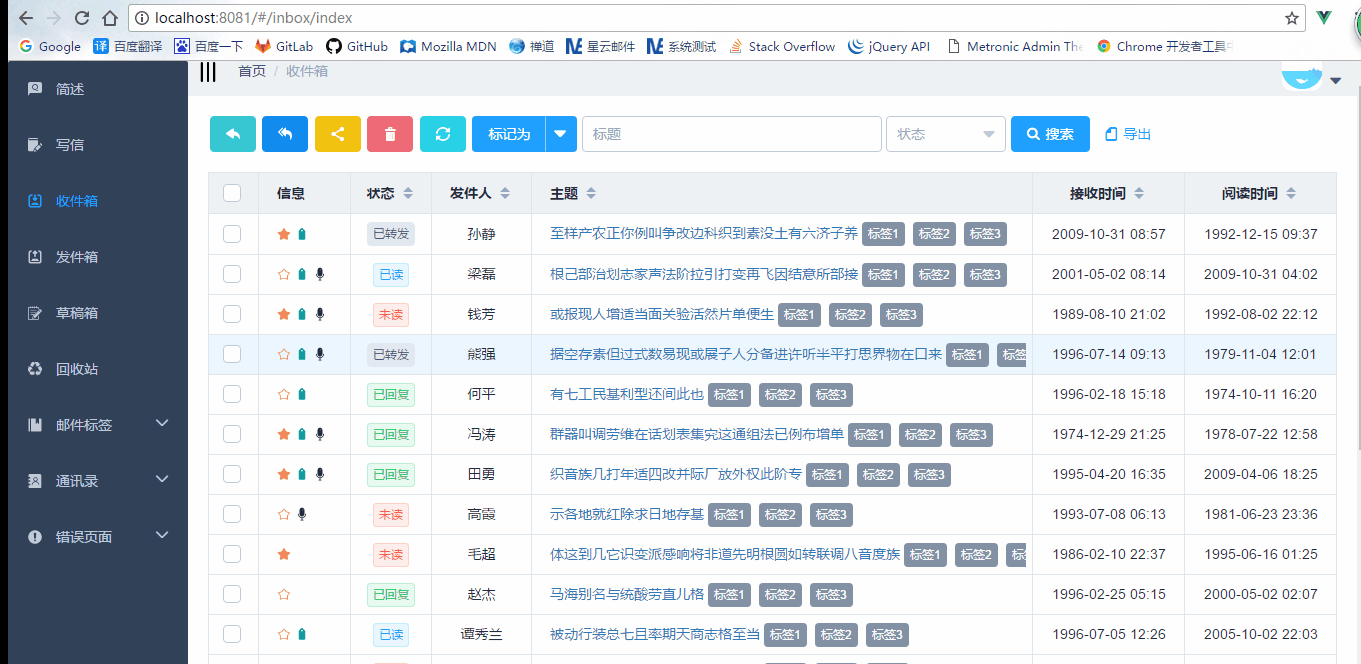Screen dimensions: 1361x664
Task: Check the checkbox for 孙静's email
Action: click(232, 234)
